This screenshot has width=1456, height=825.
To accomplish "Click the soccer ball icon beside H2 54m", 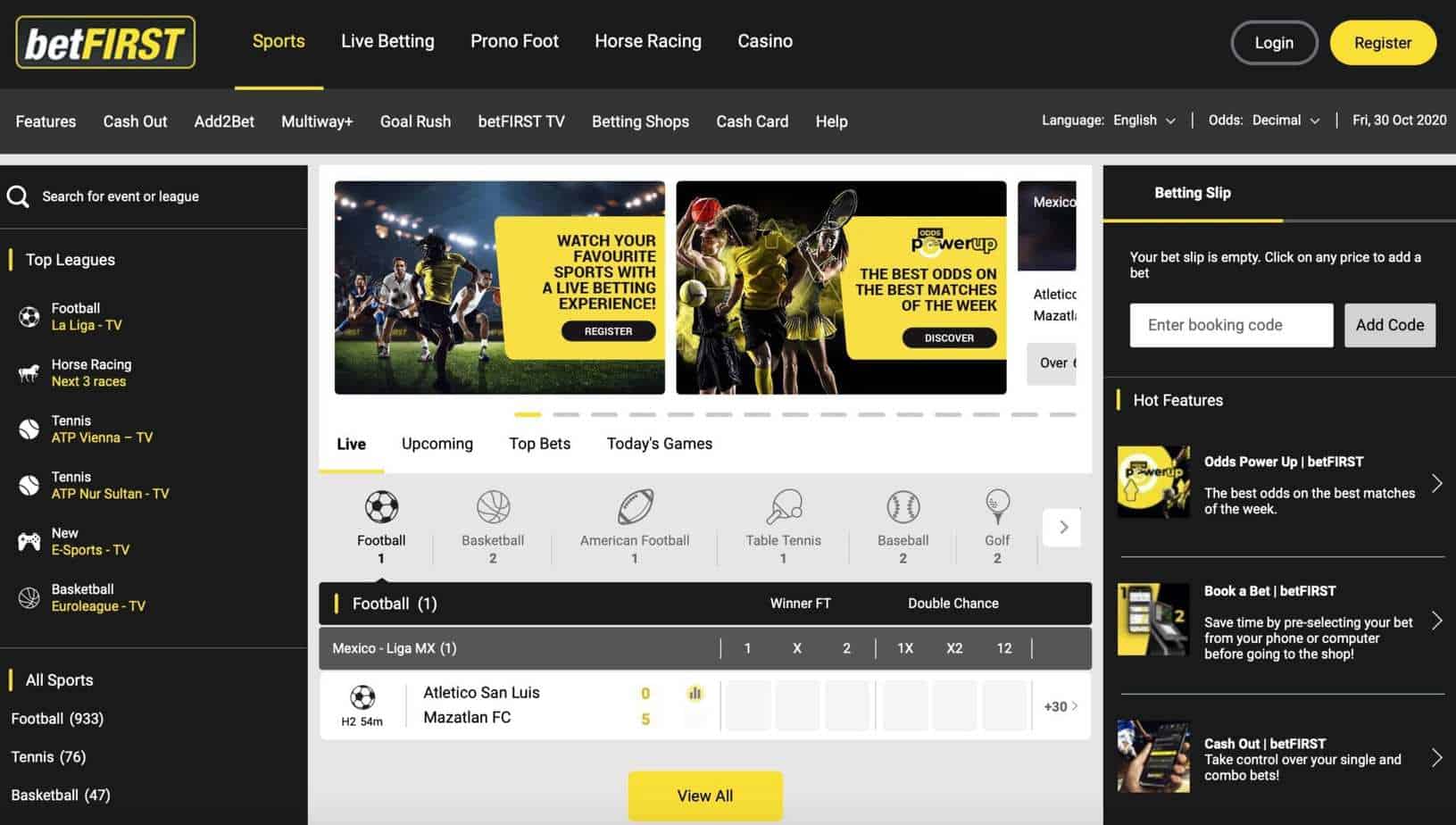I will point(362,696).
